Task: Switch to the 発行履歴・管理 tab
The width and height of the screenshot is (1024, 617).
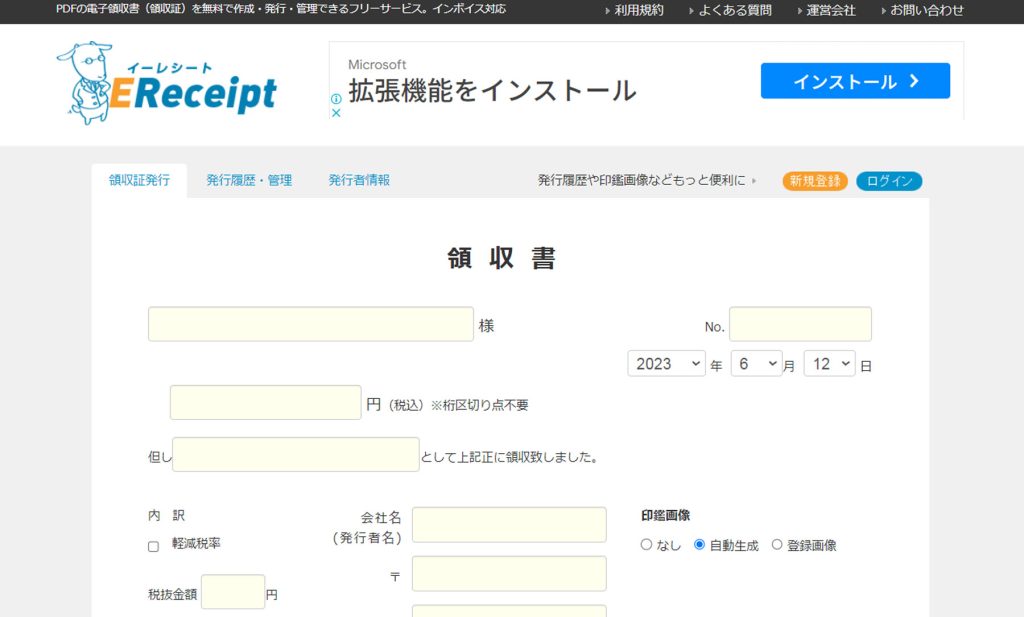Action: click(x=249, y=181)
